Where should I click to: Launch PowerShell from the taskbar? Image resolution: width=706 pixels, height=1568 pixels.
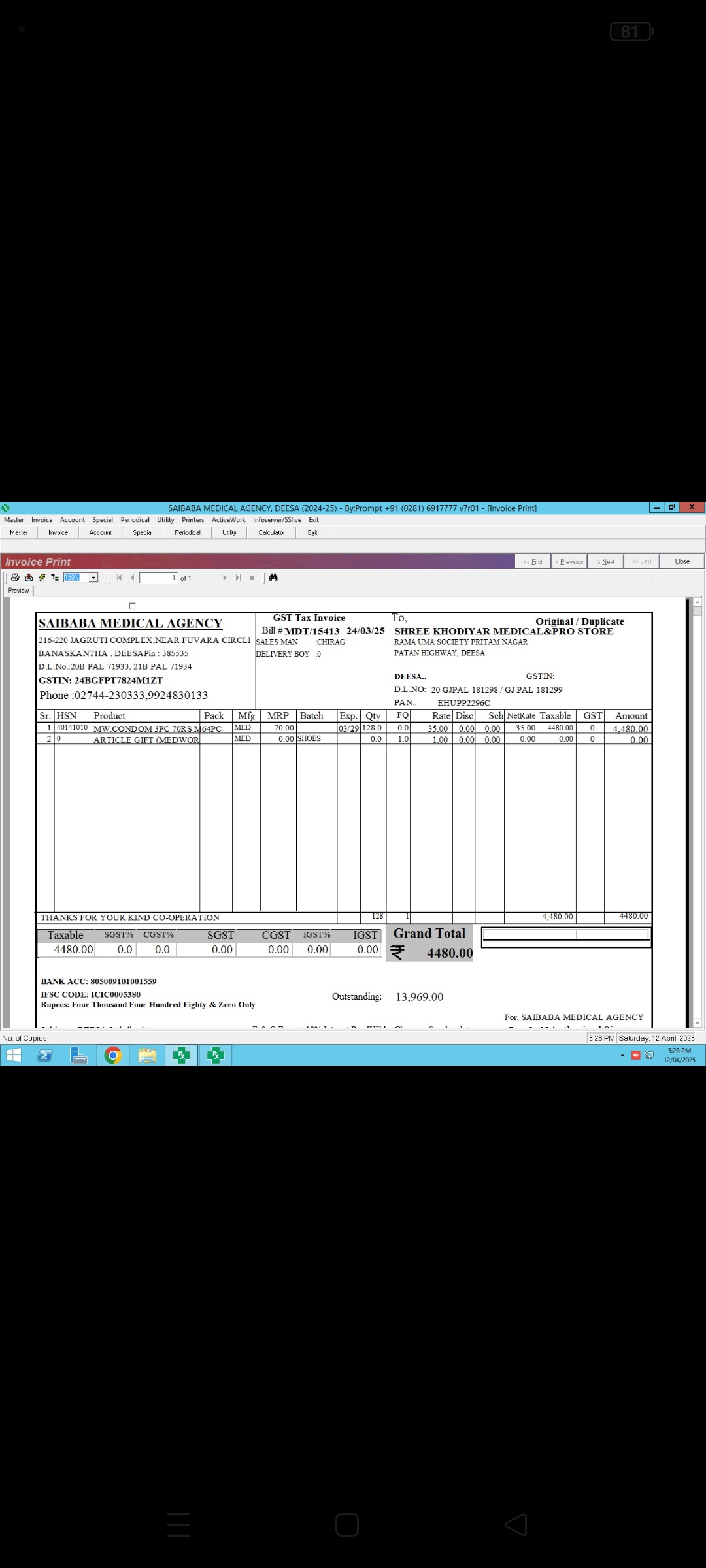[44, 1056]
